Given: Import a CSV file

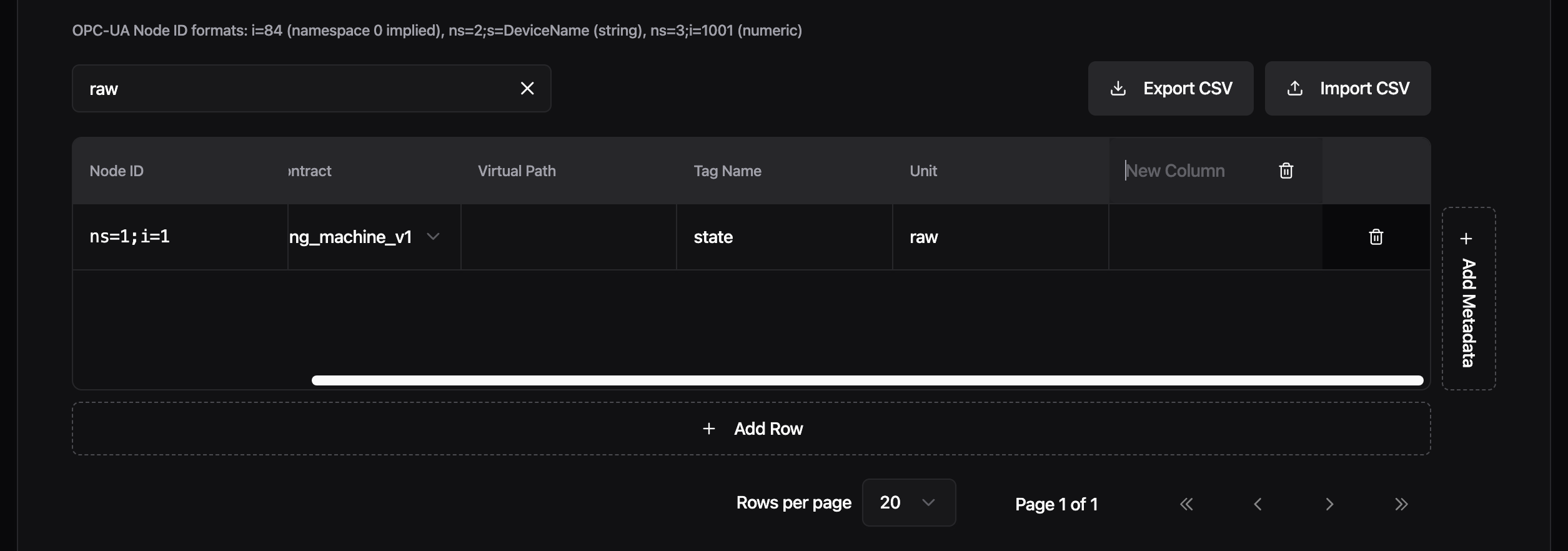Looking at the screenshot, I should 1347,88.
